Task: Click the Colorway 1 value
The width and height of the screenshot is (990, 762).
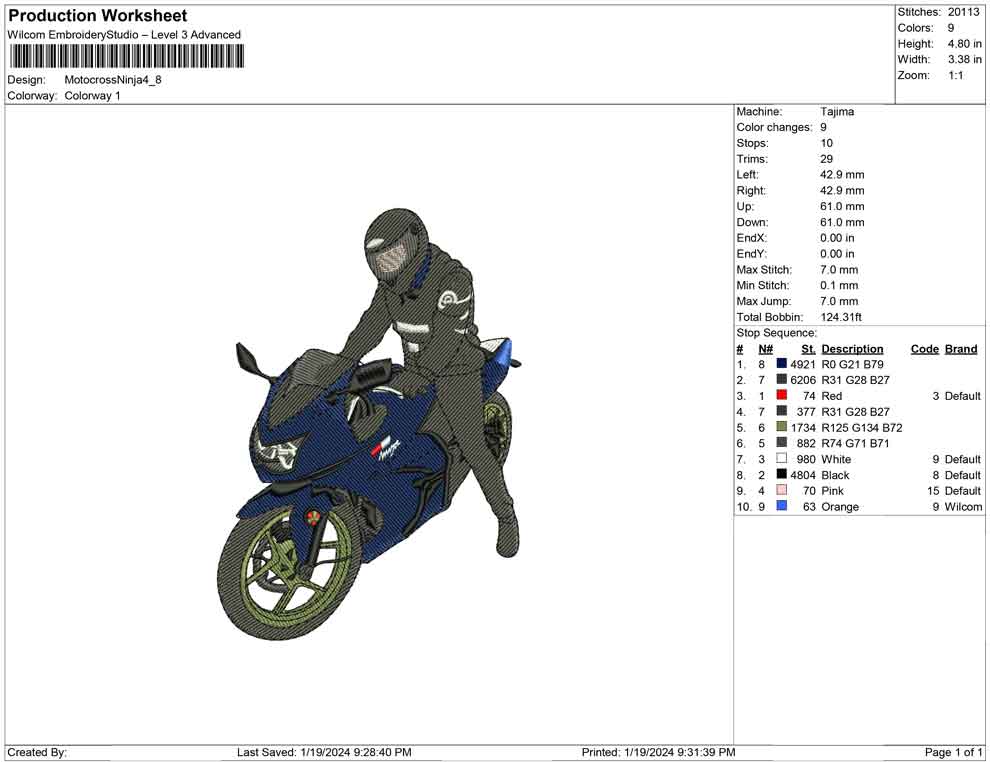Action: coord(92,95)
